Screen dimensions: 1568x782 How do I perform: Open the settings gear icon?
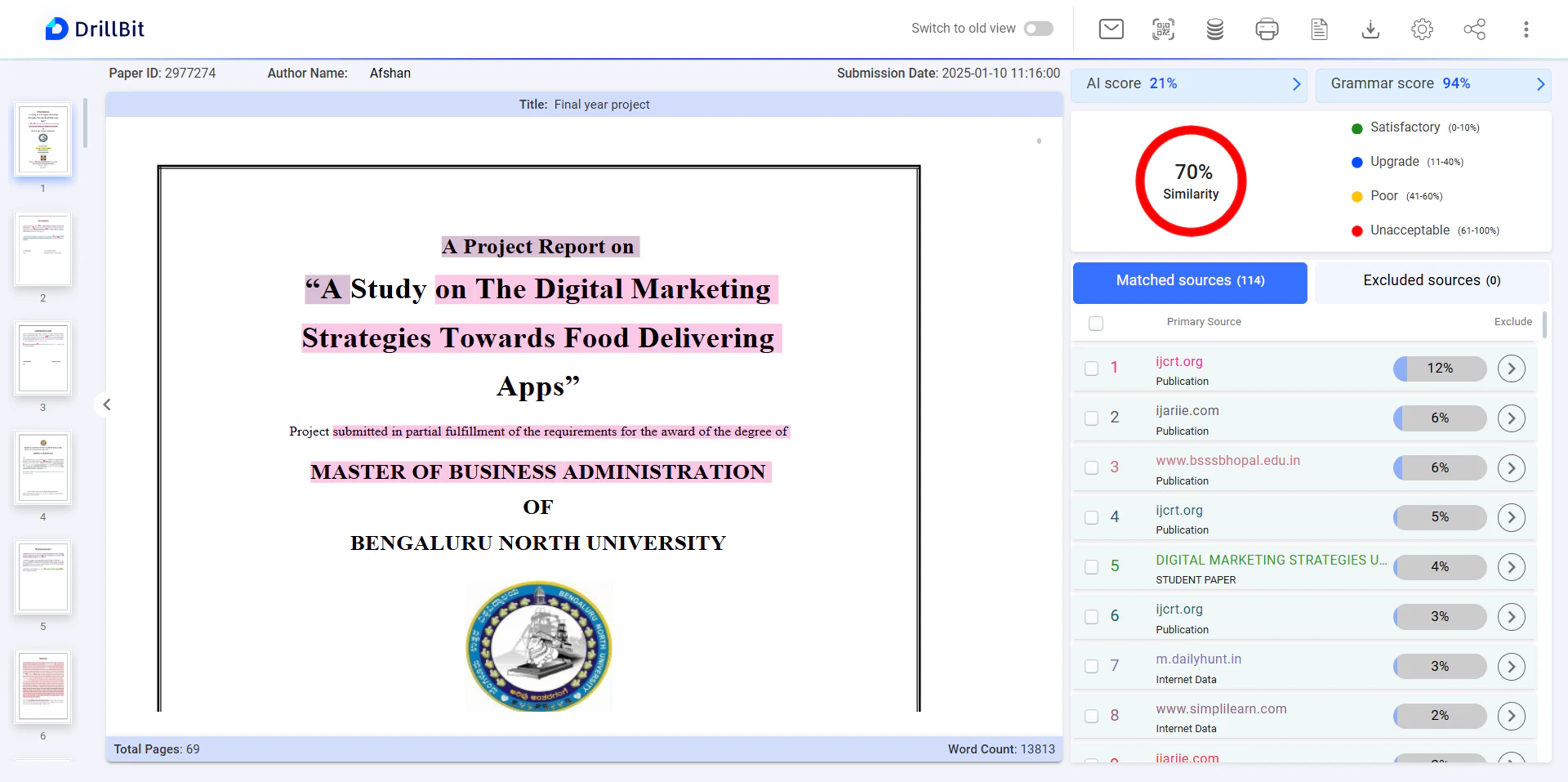pos(1422,29)
